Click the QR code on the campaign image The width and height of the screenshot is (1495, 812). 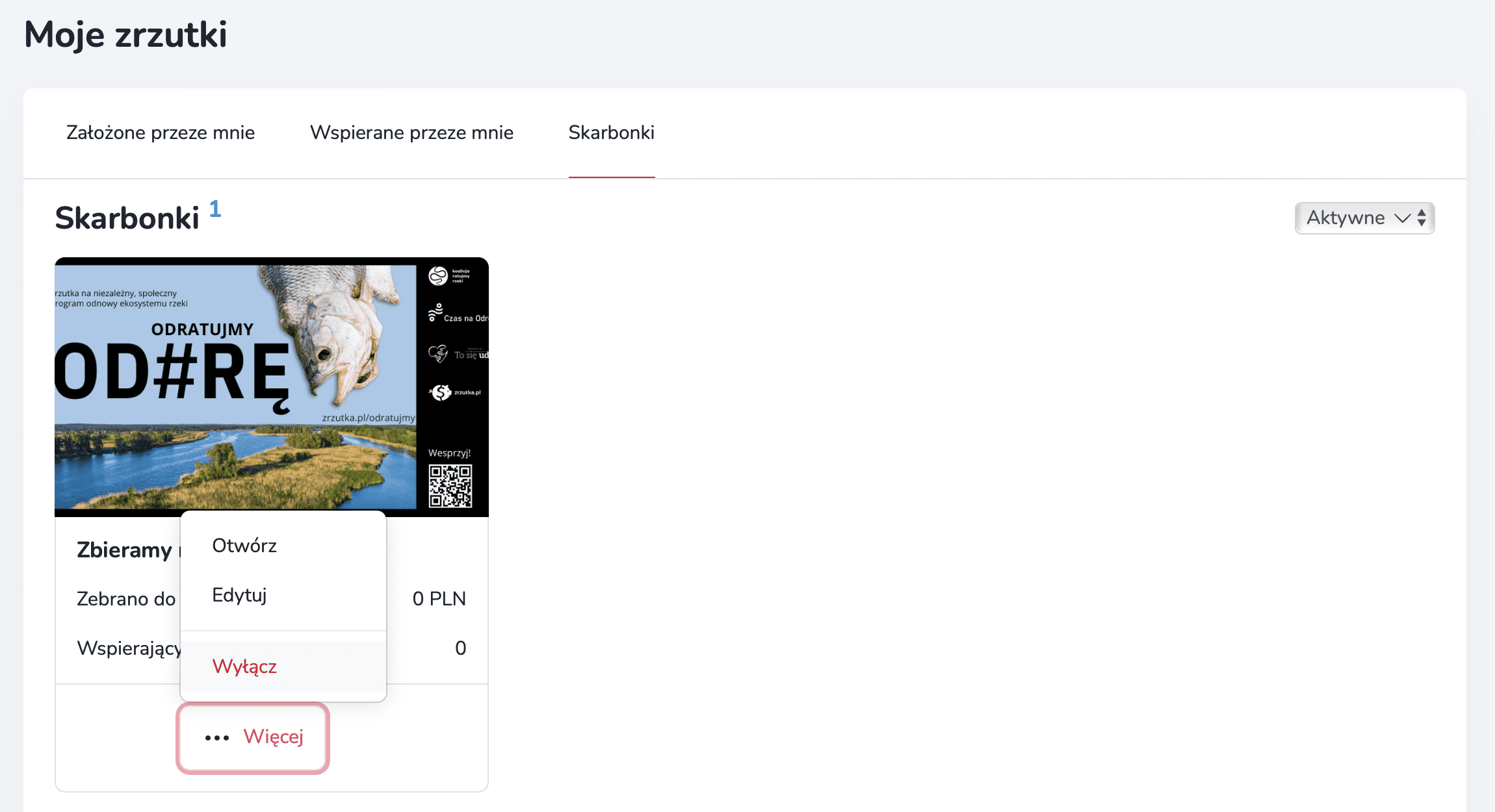[x=450, y=486]
